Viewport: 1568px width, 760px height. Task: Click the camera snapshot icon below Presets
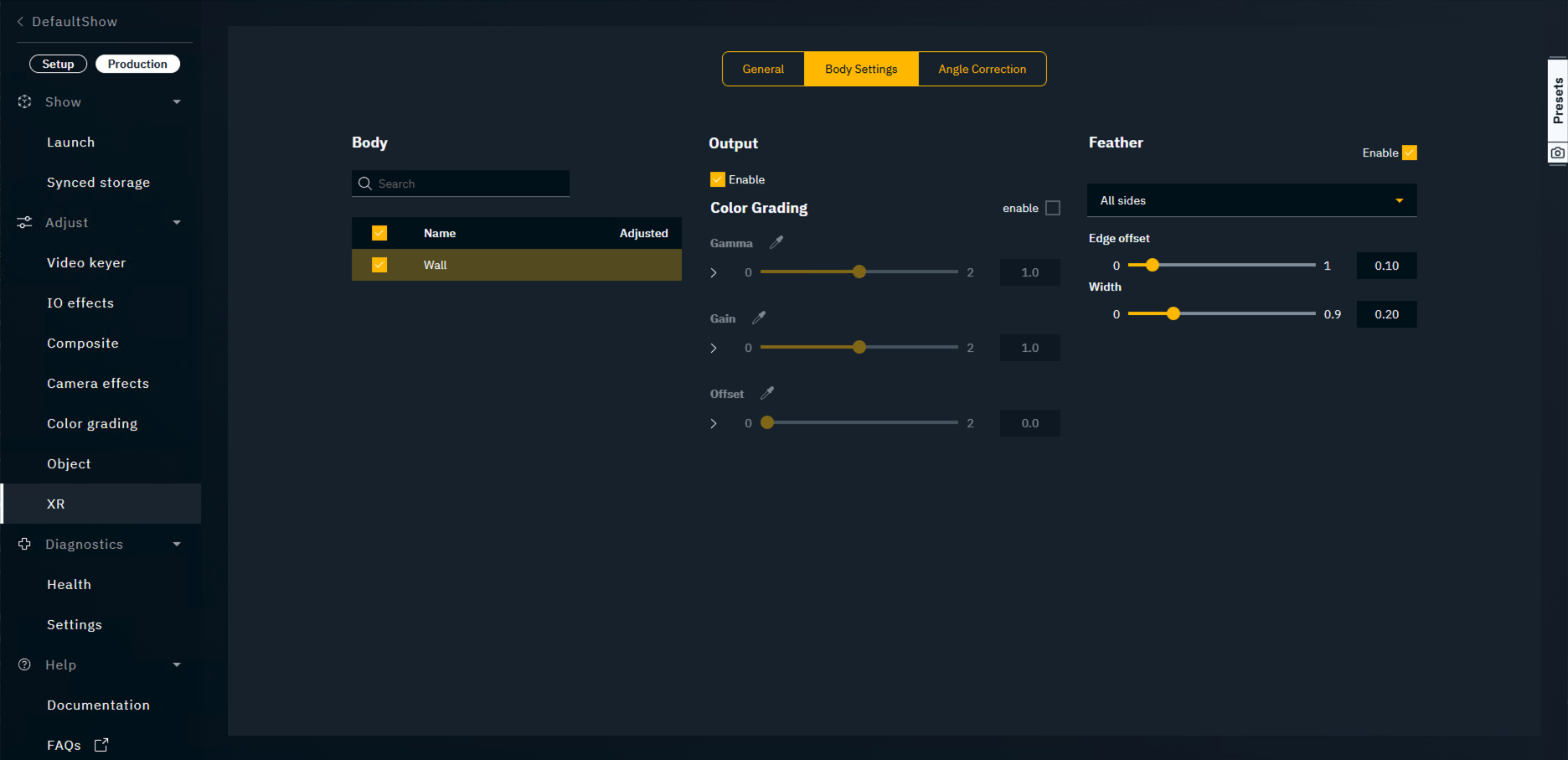tap(1557, 153)
